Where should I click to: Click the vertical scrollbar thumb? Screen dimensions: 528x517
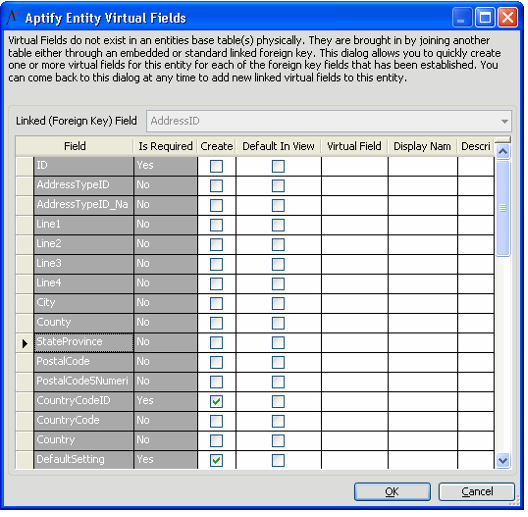click(503, 208)
